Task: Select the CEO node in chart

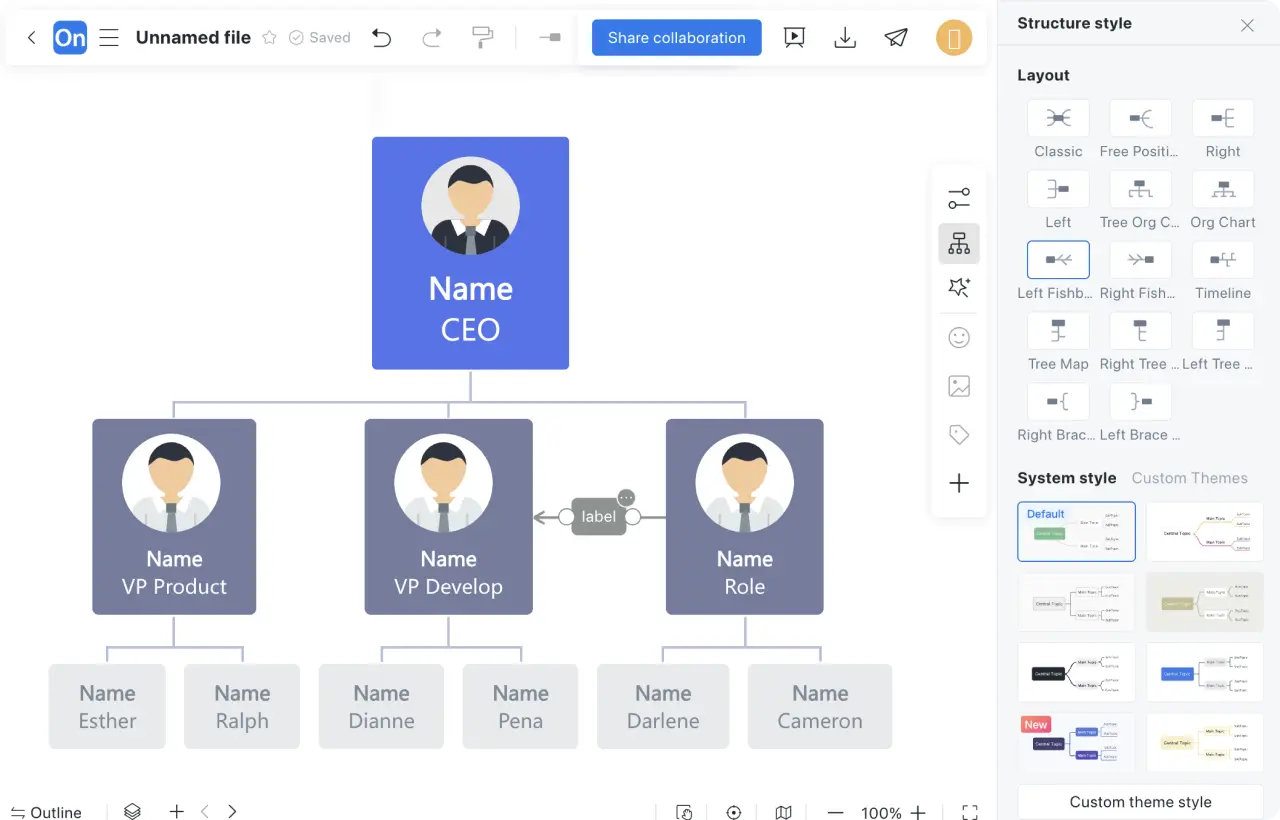Action: (470, 253)
